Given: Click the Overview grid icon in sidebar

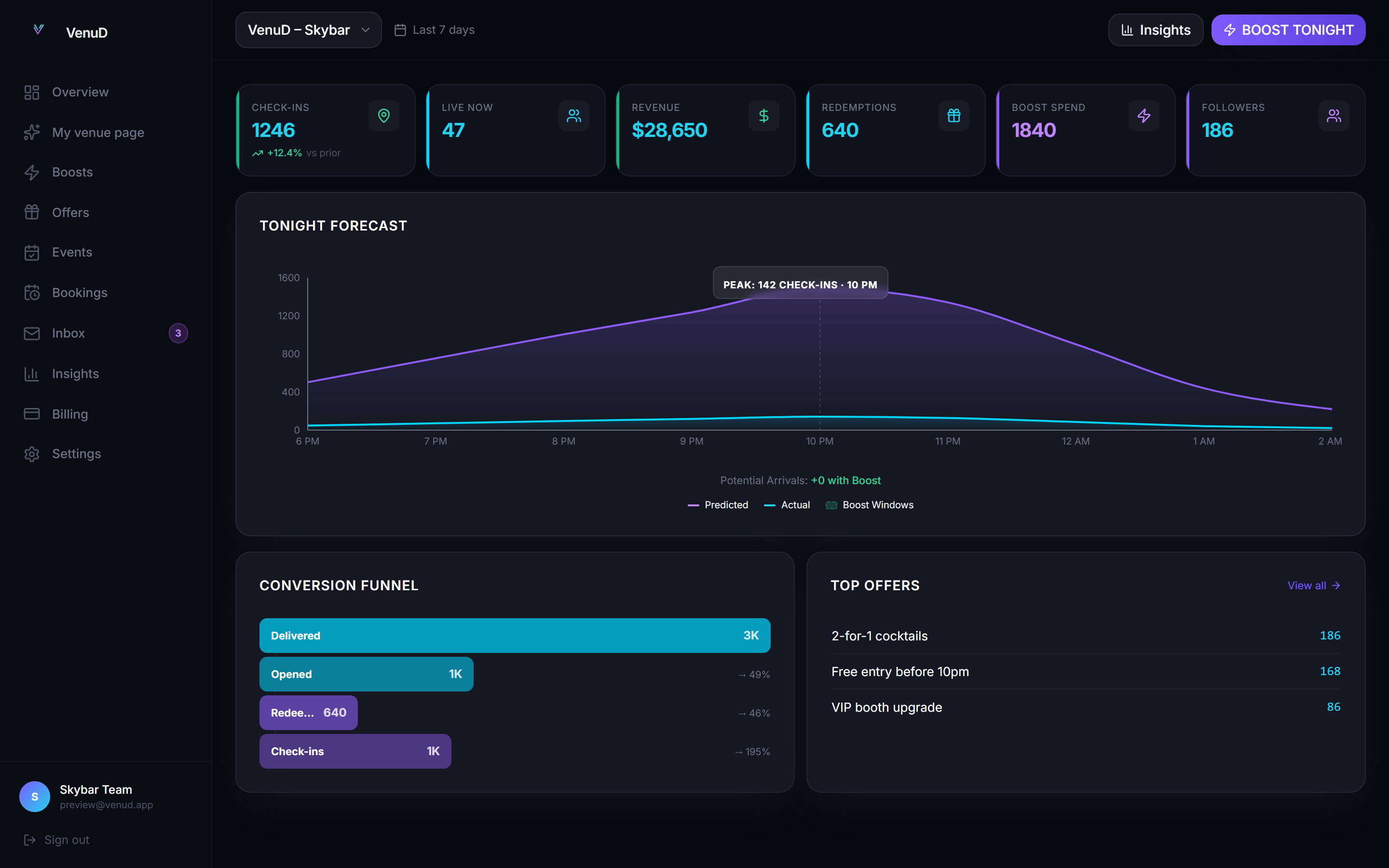Looking at the screenshot, I should coord(31,93).
